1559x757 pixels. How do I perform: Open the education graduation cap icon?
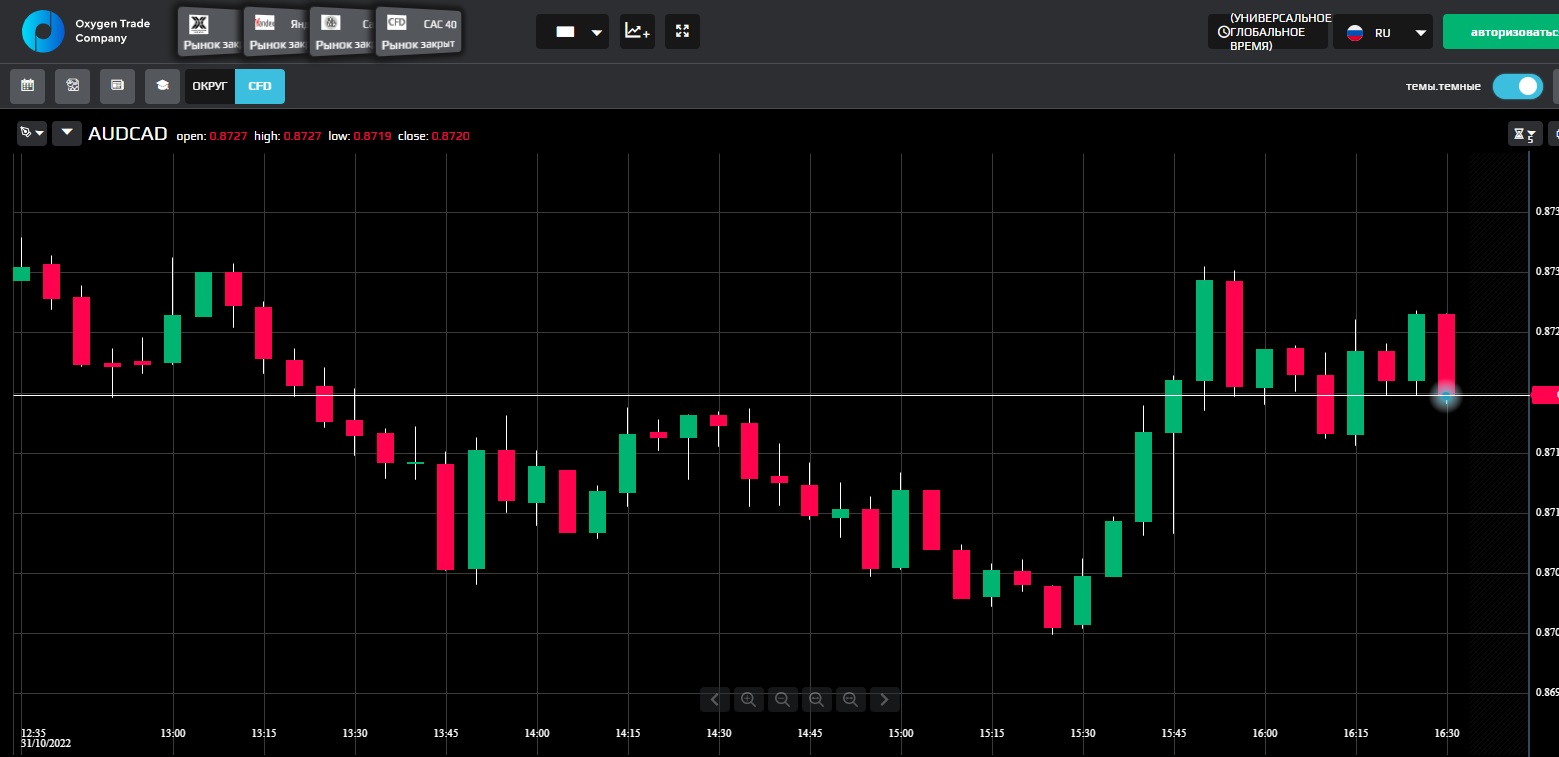(162, 86)
